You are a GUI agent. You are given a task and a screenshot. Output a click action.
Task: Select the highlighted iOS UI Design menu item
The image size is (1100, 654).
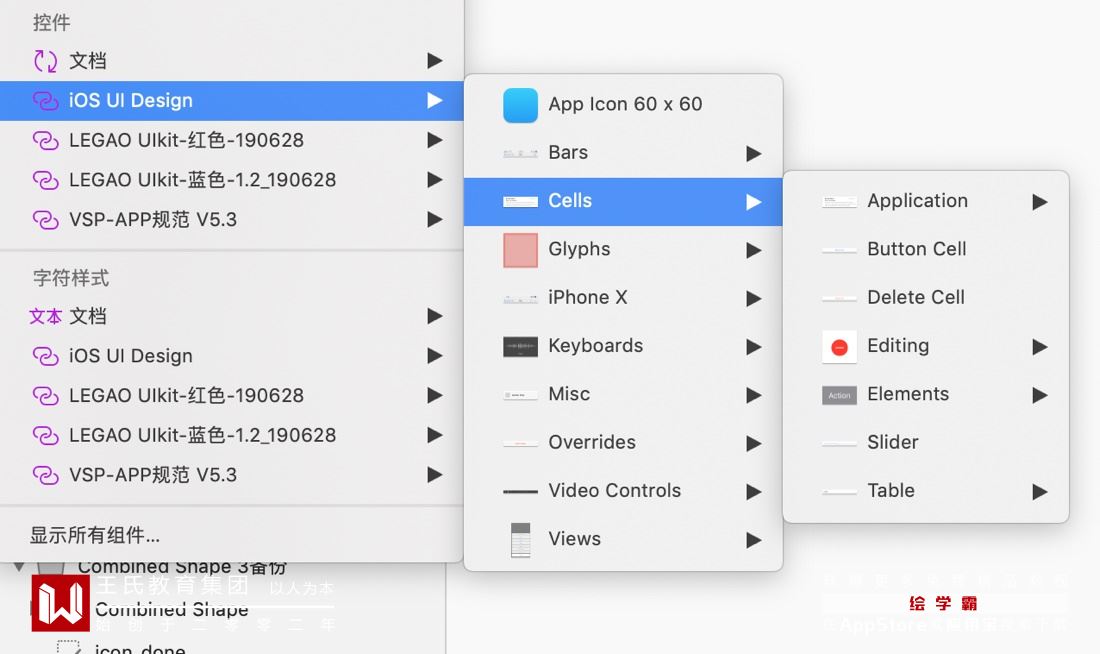point(232,101)
